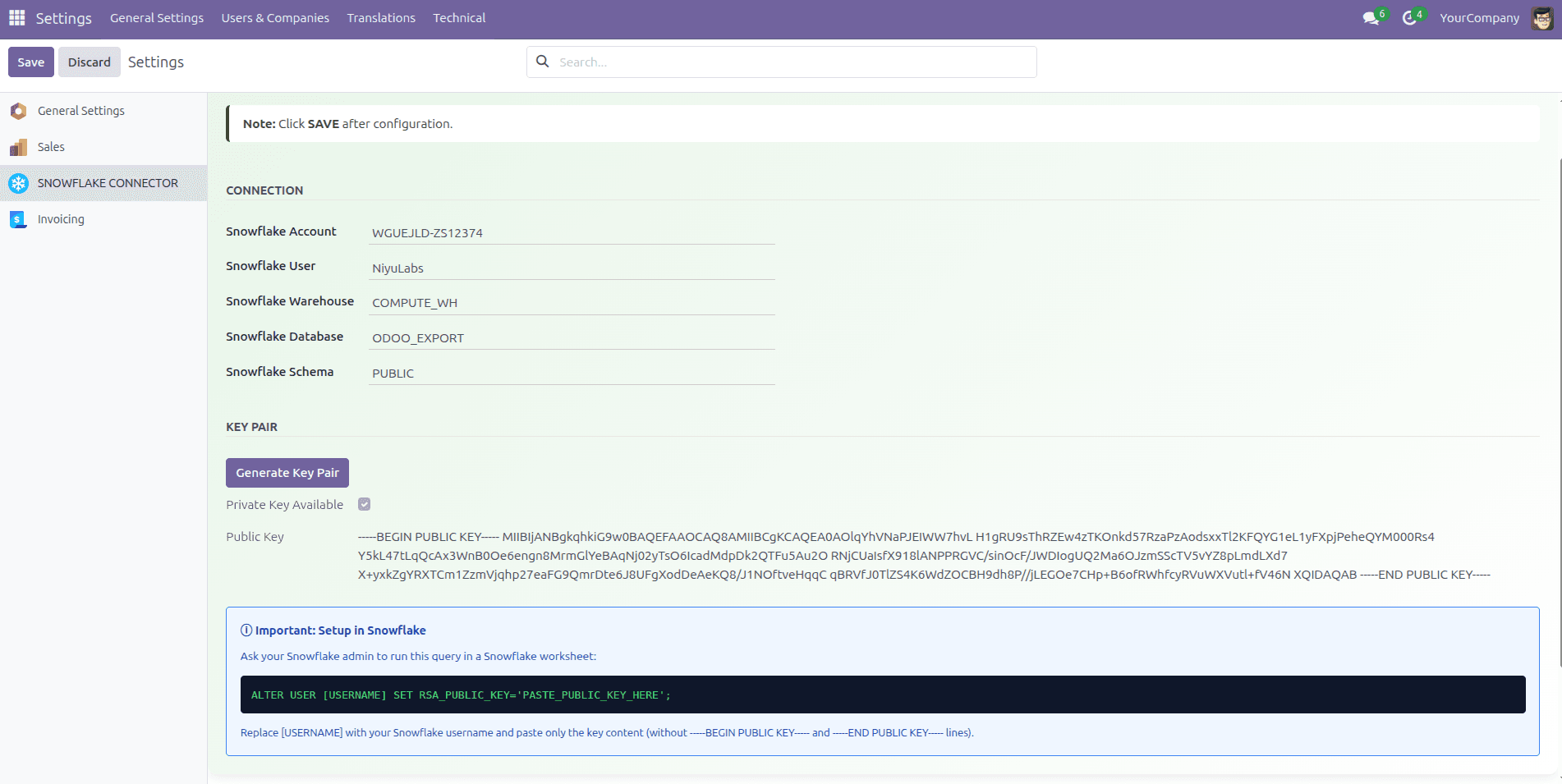Switch to YourCompany company selector
This screenshot has height=784, width=1562.
tap(1480, 18)
